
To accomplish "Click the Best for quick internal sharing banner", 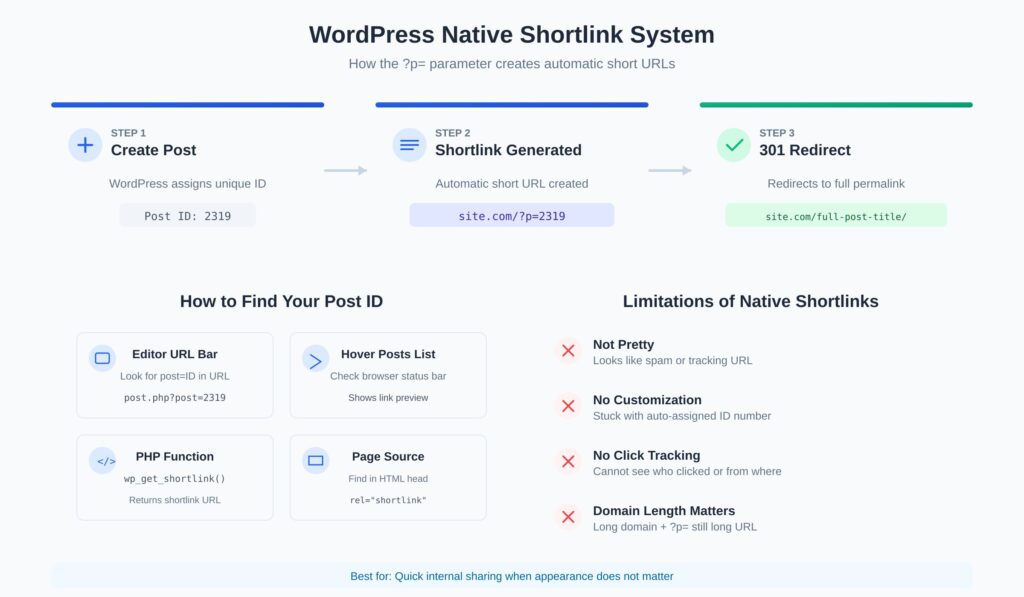I will pyautogui.click(x=511, y=576).
